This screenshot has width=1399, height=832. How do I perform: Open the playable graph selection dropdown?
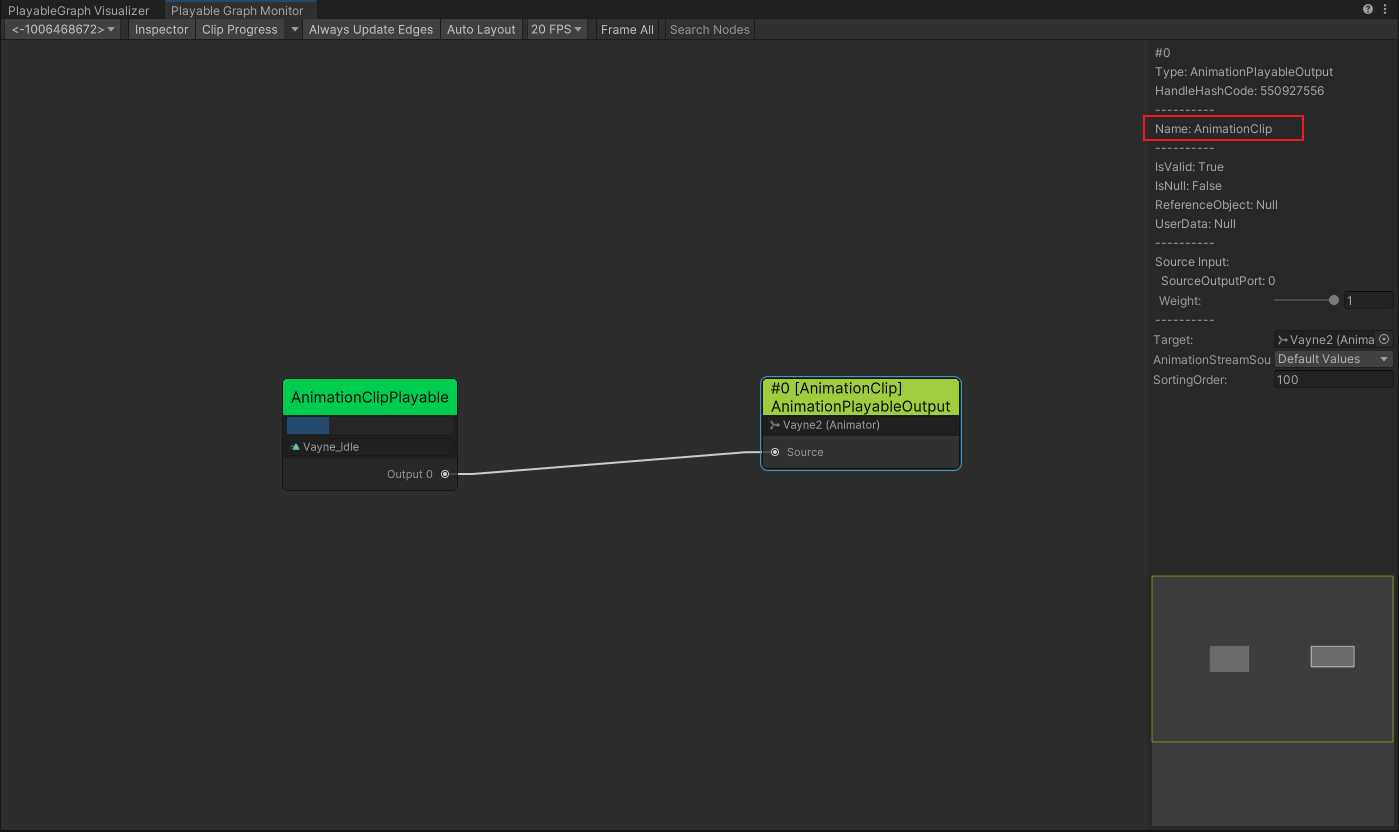(x=64, y=29)
